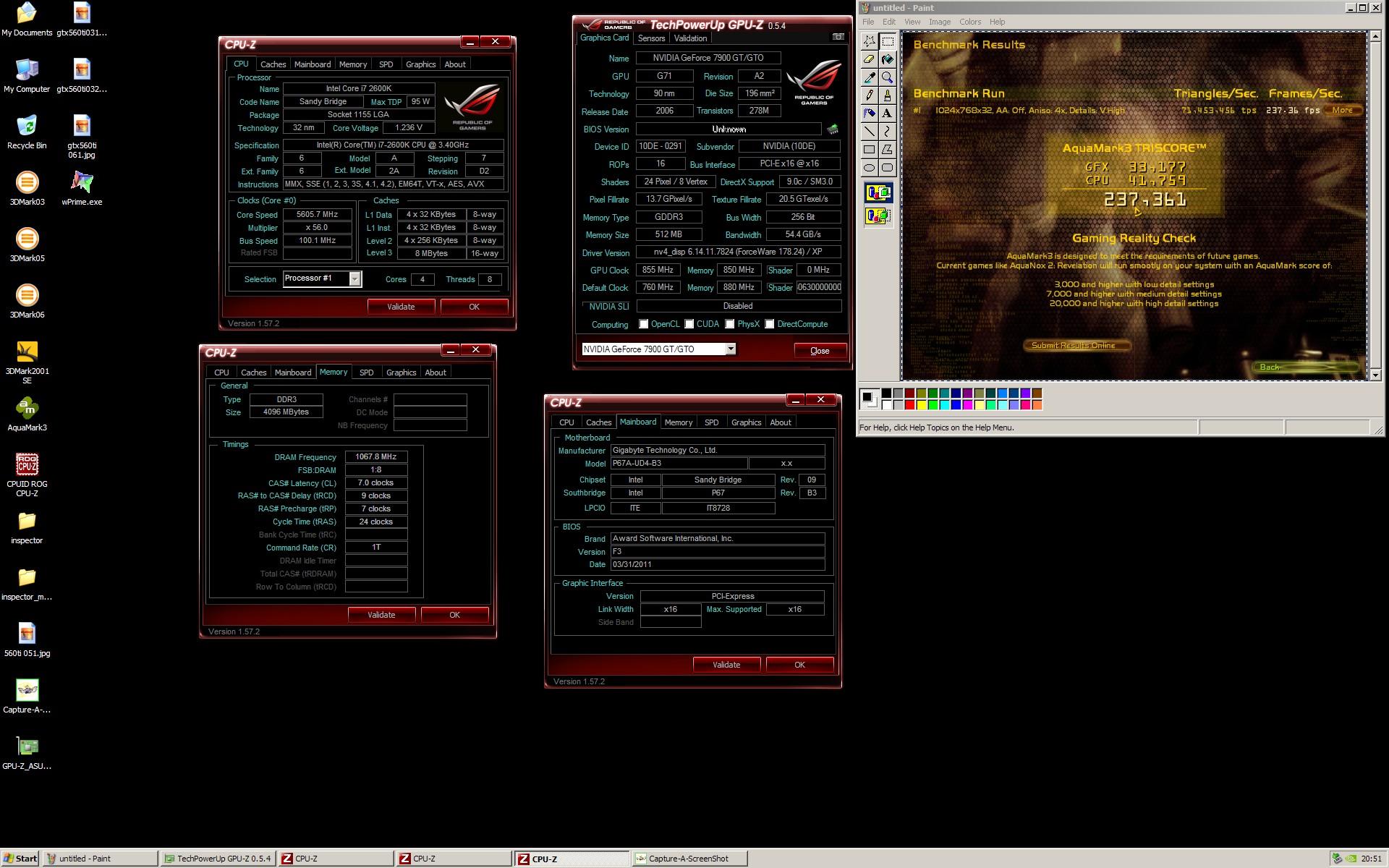
Task: Select the Pick Color eyedropper tool
Action: pos(869,77)
